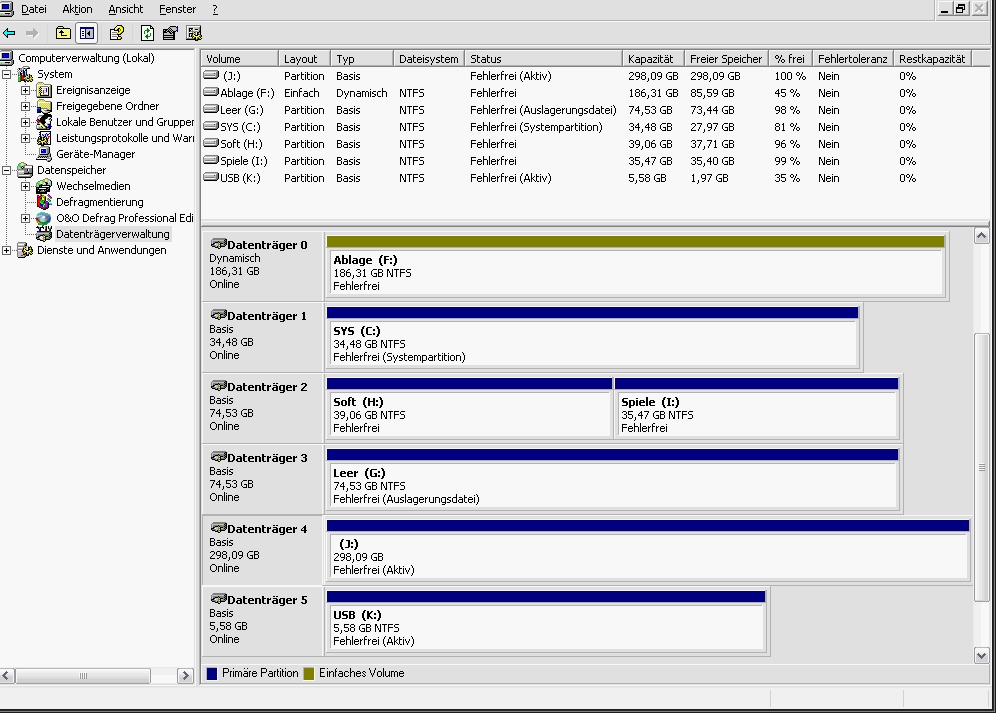Click the drive icon of volume (J:)
Screen dimensions: 996x713
coord(211,75)
